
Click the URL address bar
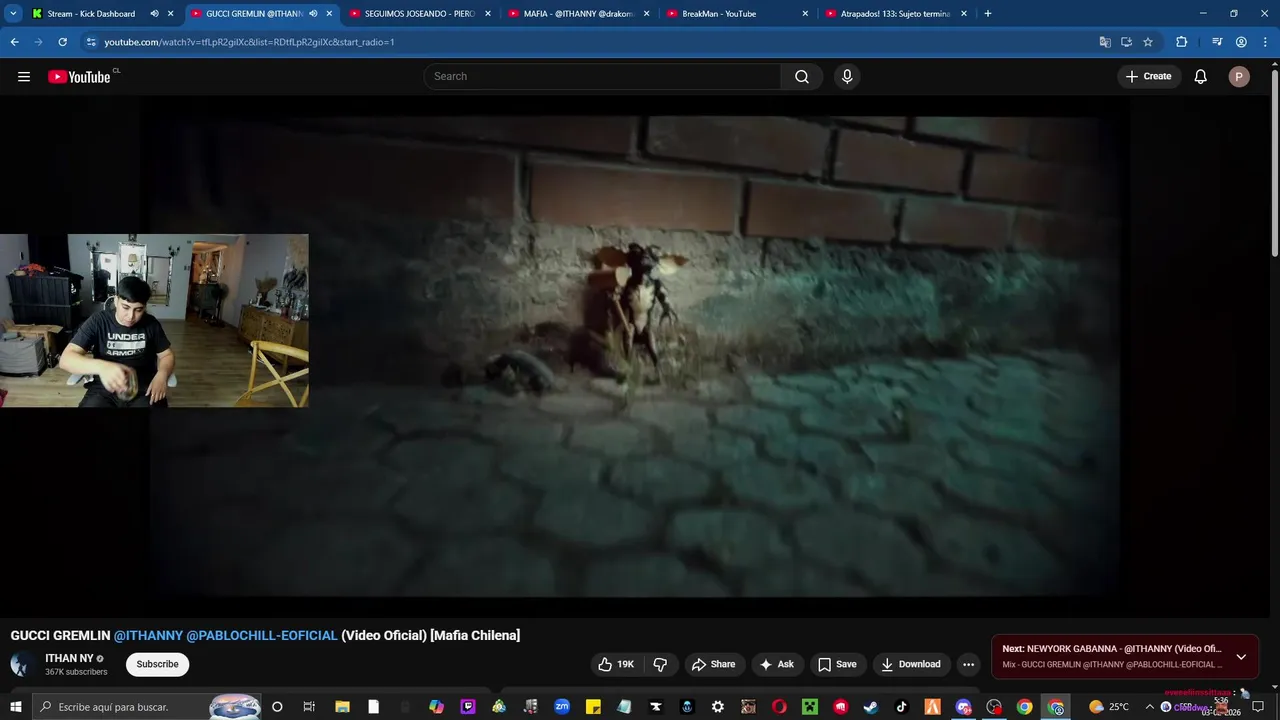590,42
